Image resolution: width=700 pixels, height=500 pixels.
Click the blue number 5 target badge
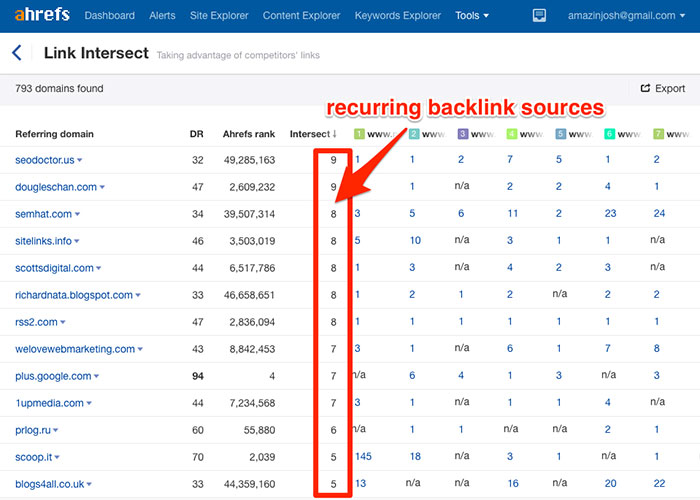coord(561,133)
